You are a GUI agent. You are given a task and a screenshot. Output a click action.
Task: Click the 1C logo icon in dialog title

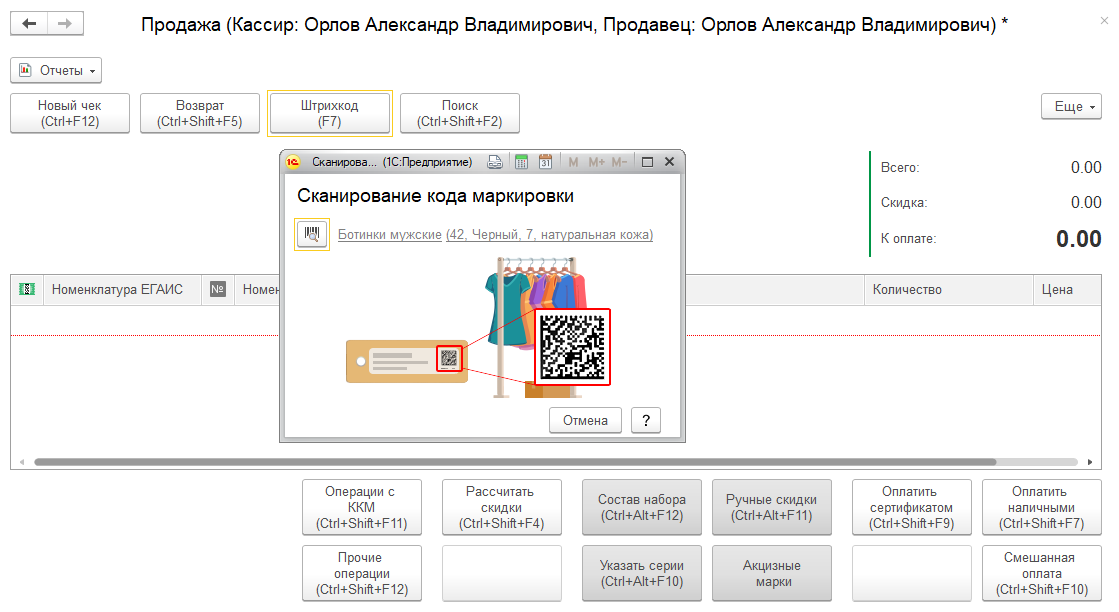[x=293, y=162]
